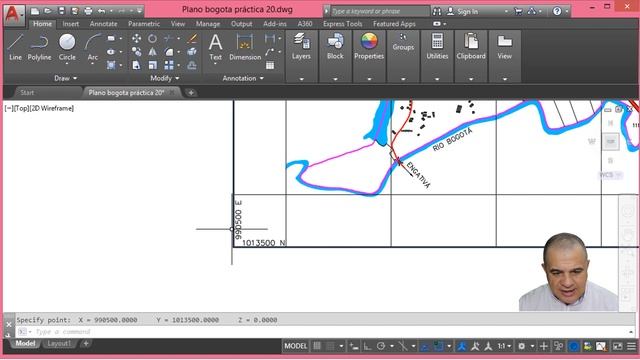The image size is (640, 360).
Task: Click the Rotate tool icon
Action: tap(152, 39)
